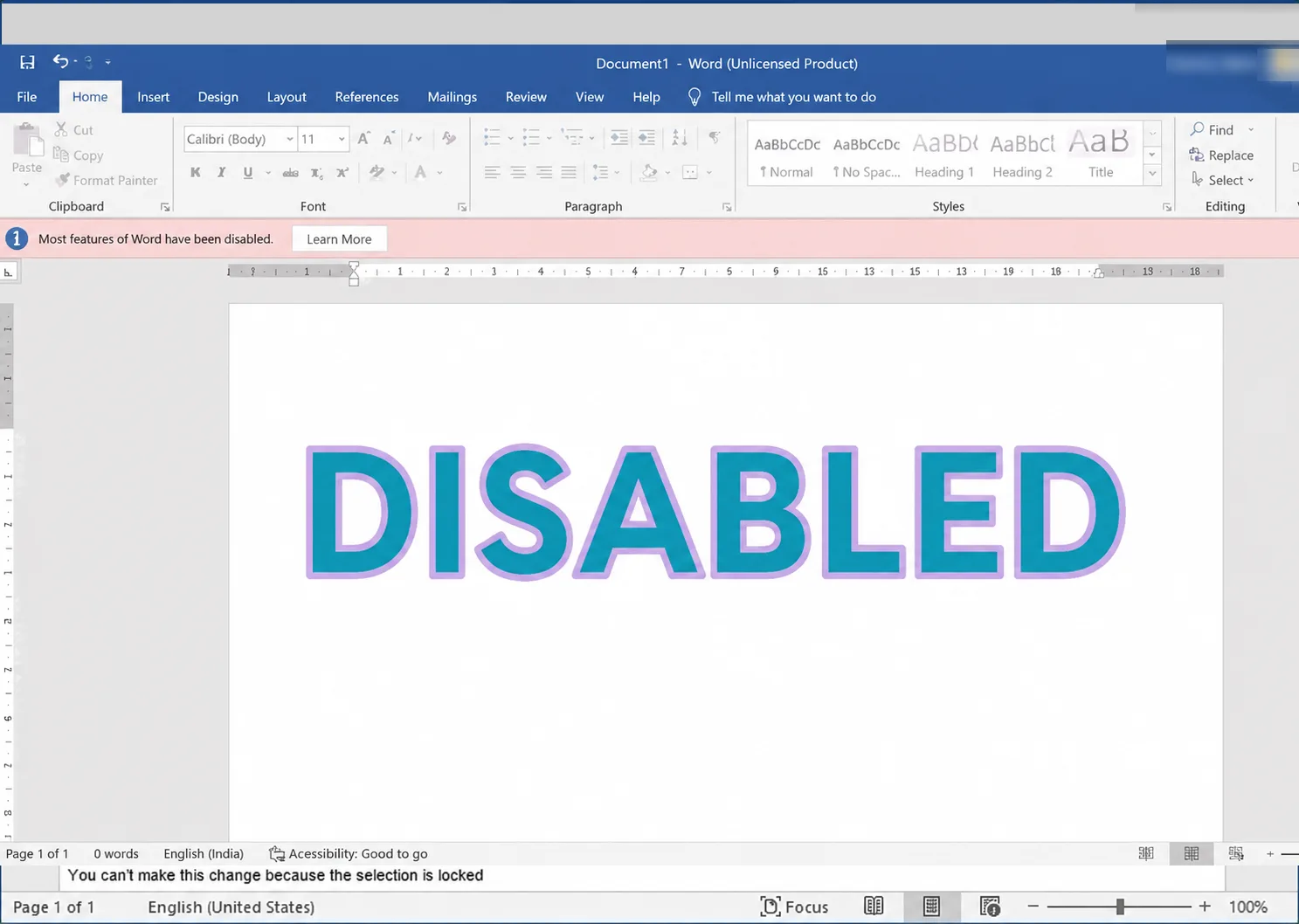Open the View tab
The height and width of the screenshot is (924, 1299).
click(x=590, y=97)
